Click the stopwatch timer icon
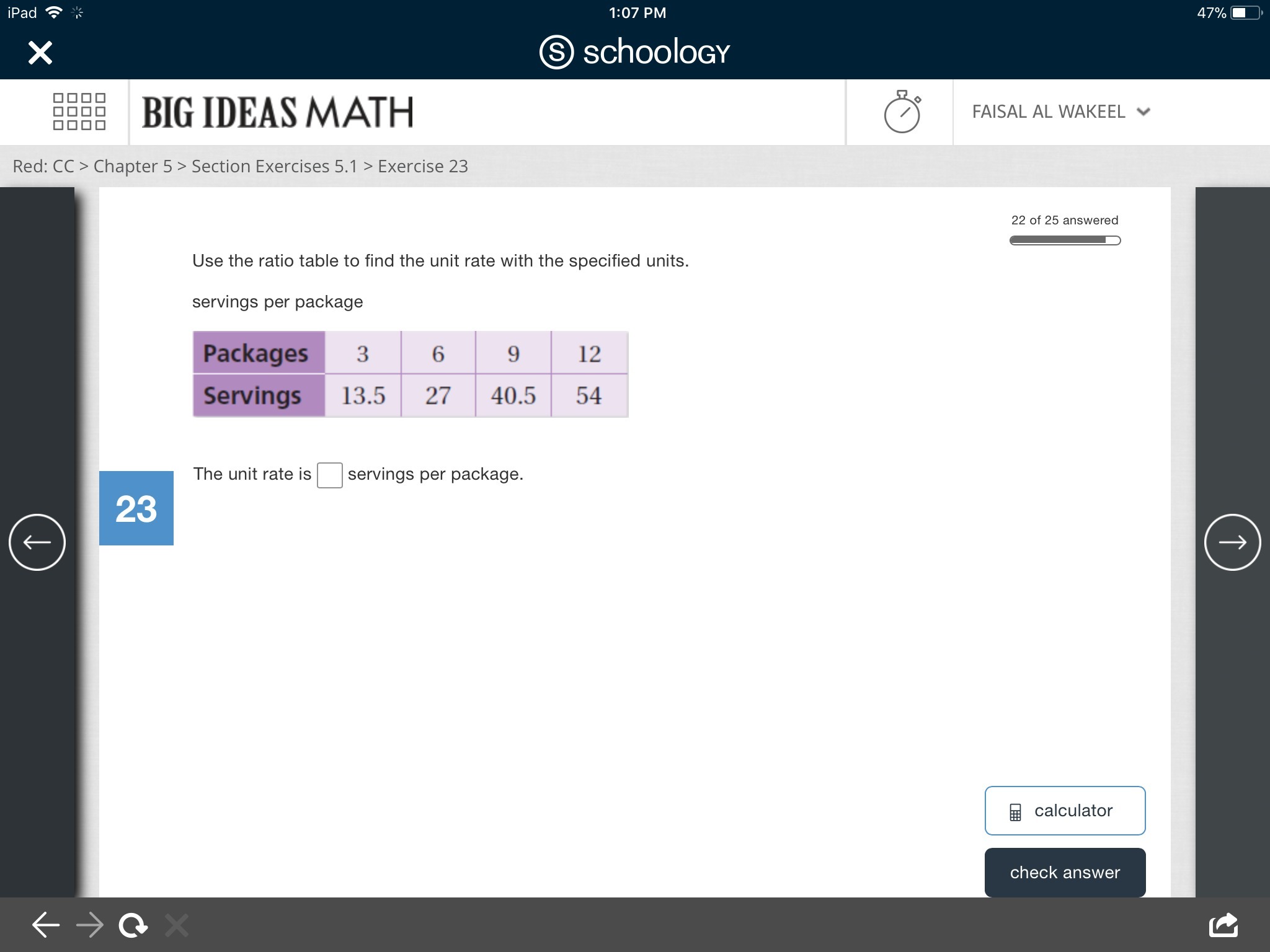Screen dimensions: 1270x952 coord(902,112)
